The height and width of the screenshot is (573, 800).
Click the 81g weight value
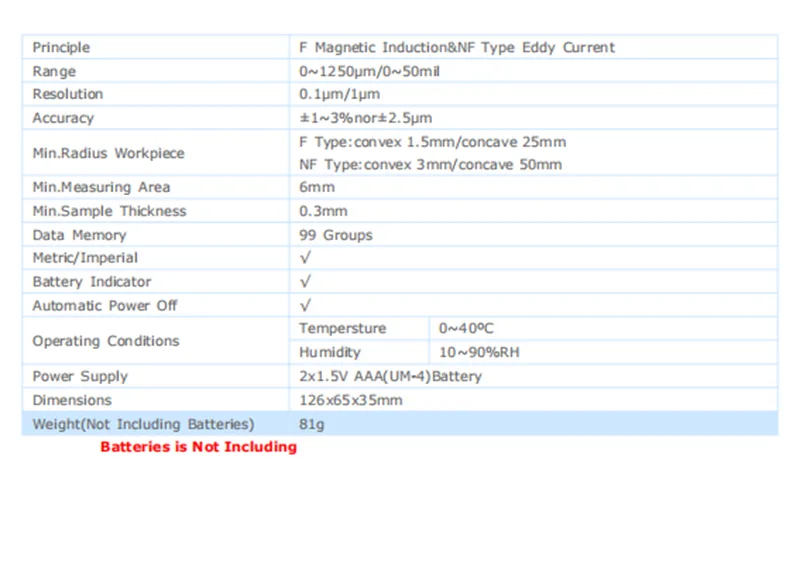click(x=311, y=424)
